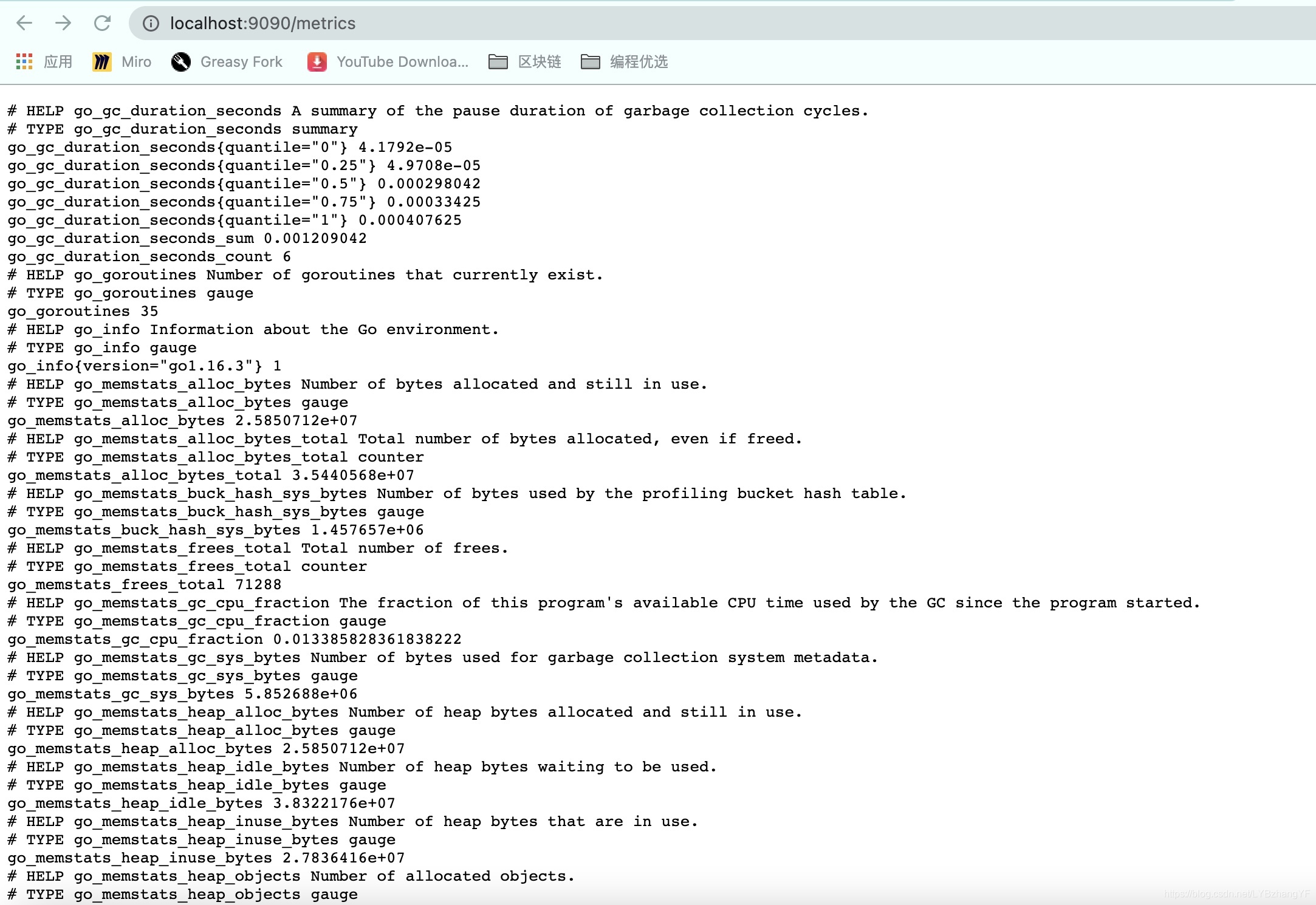Click the TYPE go_gc_duration_seconds summary line

pyautogui.click(x=182, y=129)
